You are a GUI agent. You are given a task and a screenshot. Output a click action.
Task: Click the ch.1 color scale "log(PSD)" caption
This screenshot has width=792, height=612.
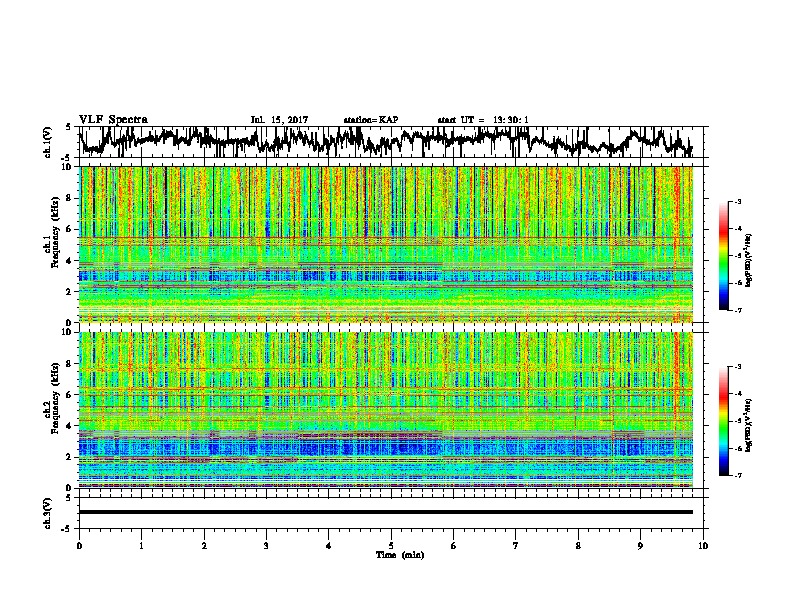coord(749,260)
